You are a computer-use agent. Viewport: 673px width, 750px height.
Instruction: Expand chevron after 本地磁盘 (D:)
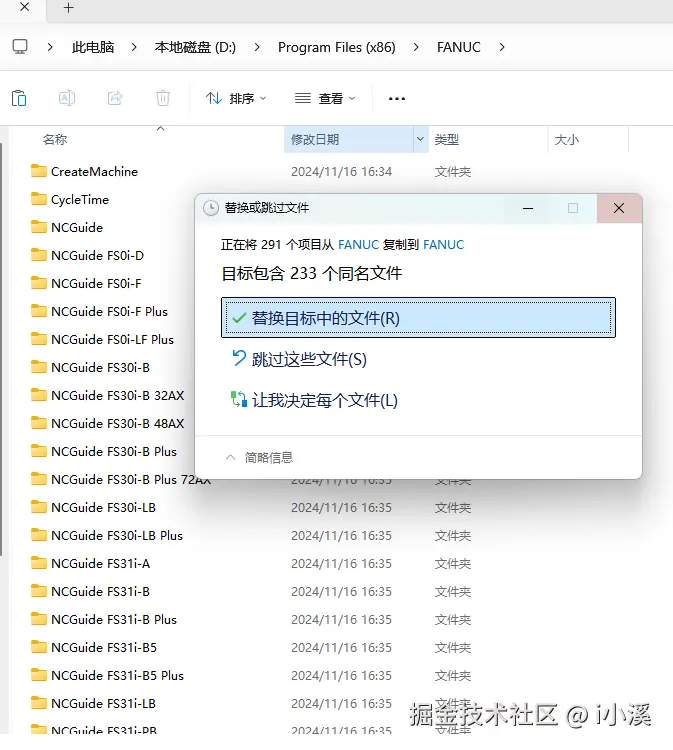click(x=257, y=47)
